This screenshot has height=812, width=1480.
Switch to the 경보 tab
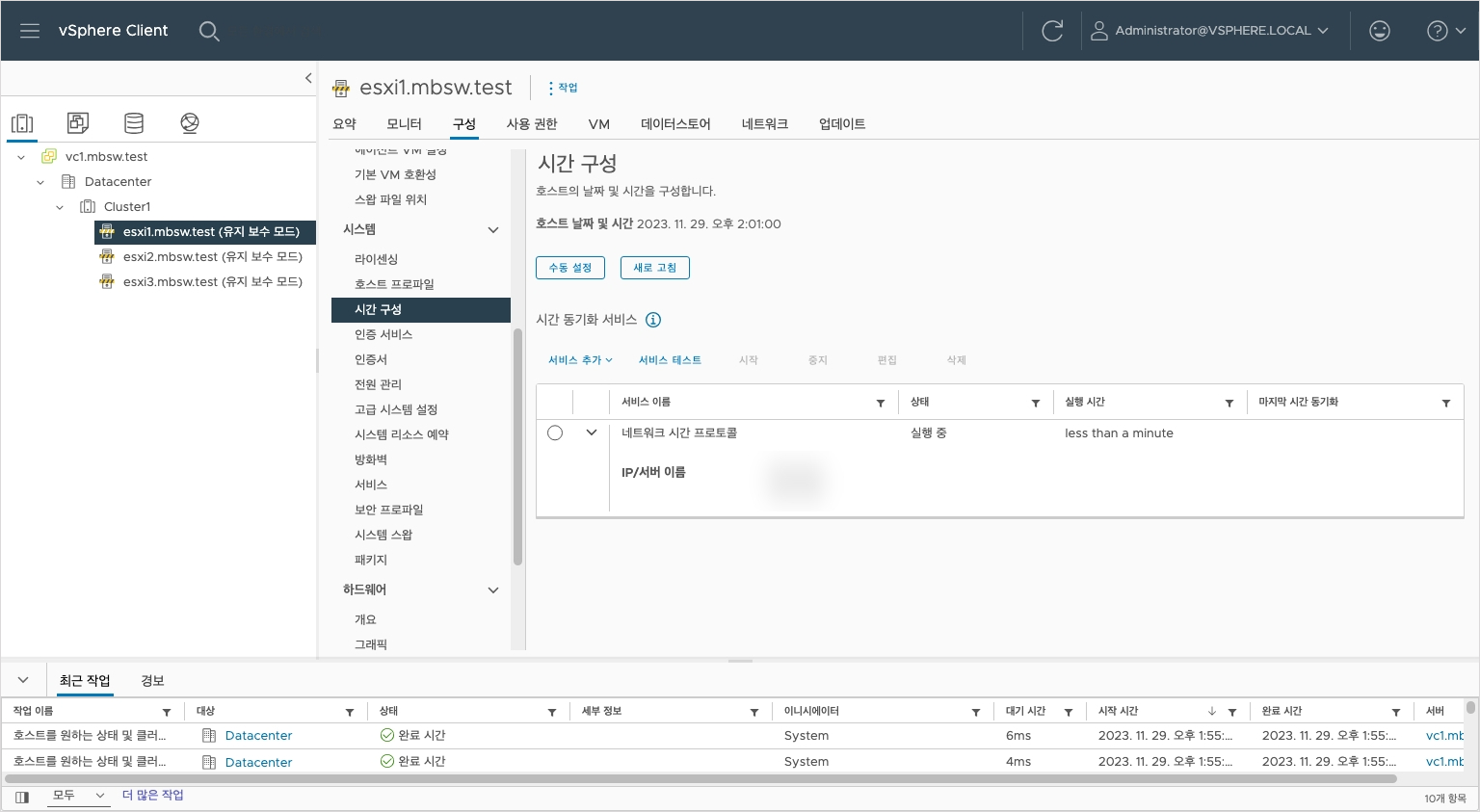pos(152,681)
